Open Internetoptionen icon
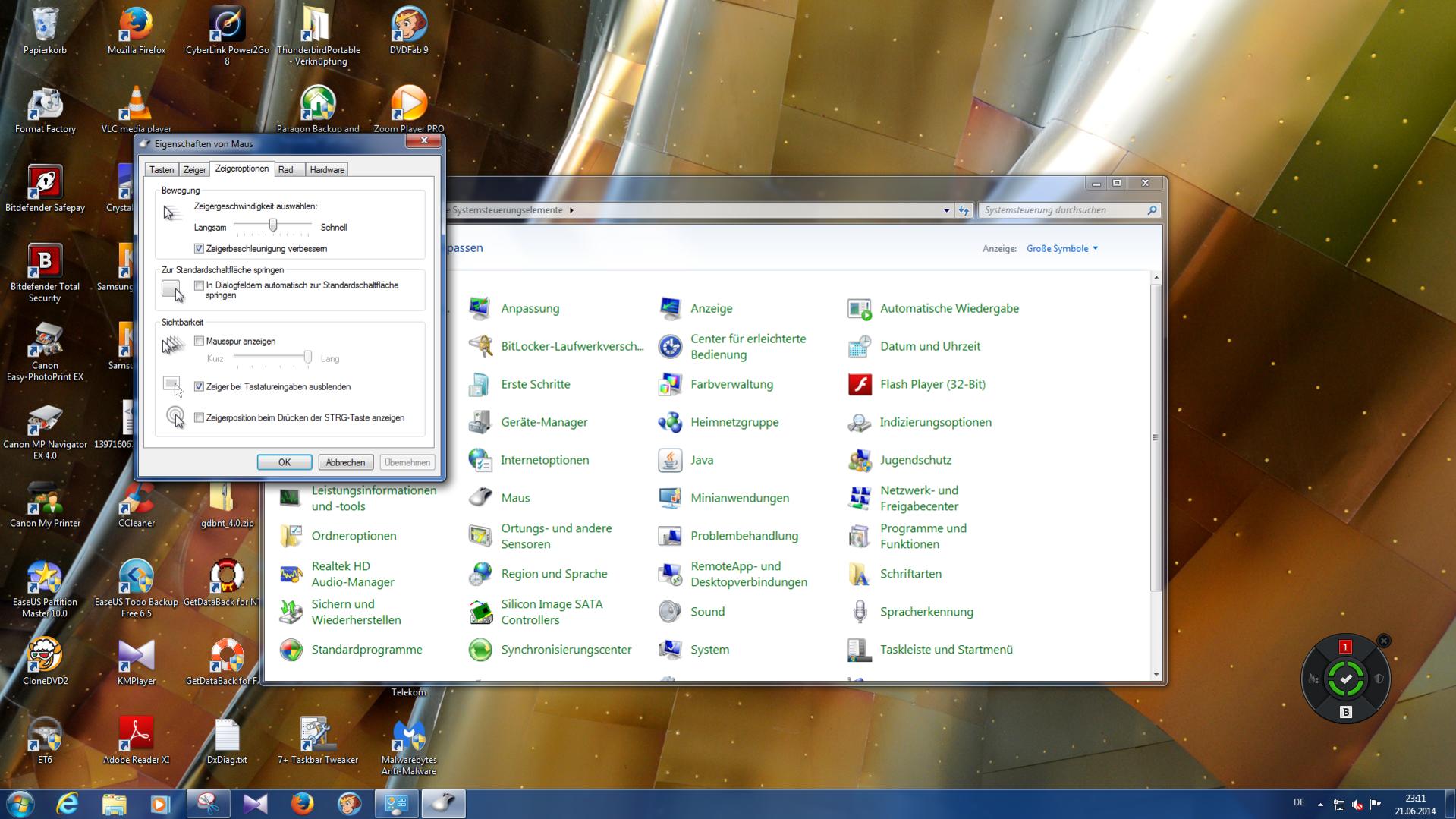Viewport: 1456px width, 819px height. point(529,460)
